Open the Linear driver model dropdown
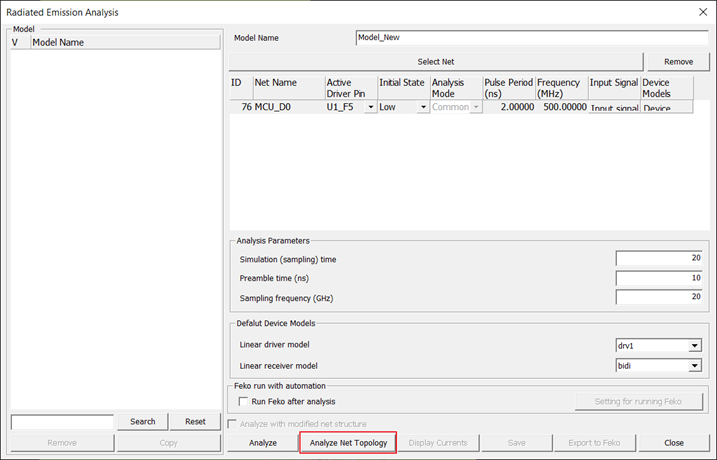The height and width of the screenshot is (460, 717). pos(694,346)
